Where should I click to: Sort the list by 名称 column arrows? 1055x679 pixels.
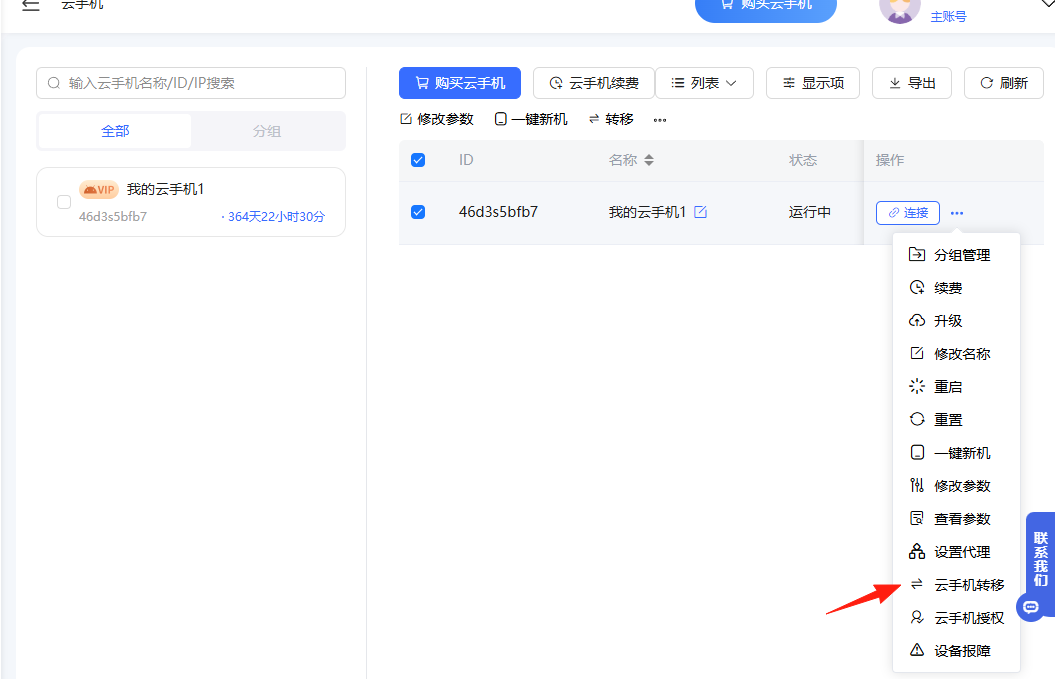point(648,160)
